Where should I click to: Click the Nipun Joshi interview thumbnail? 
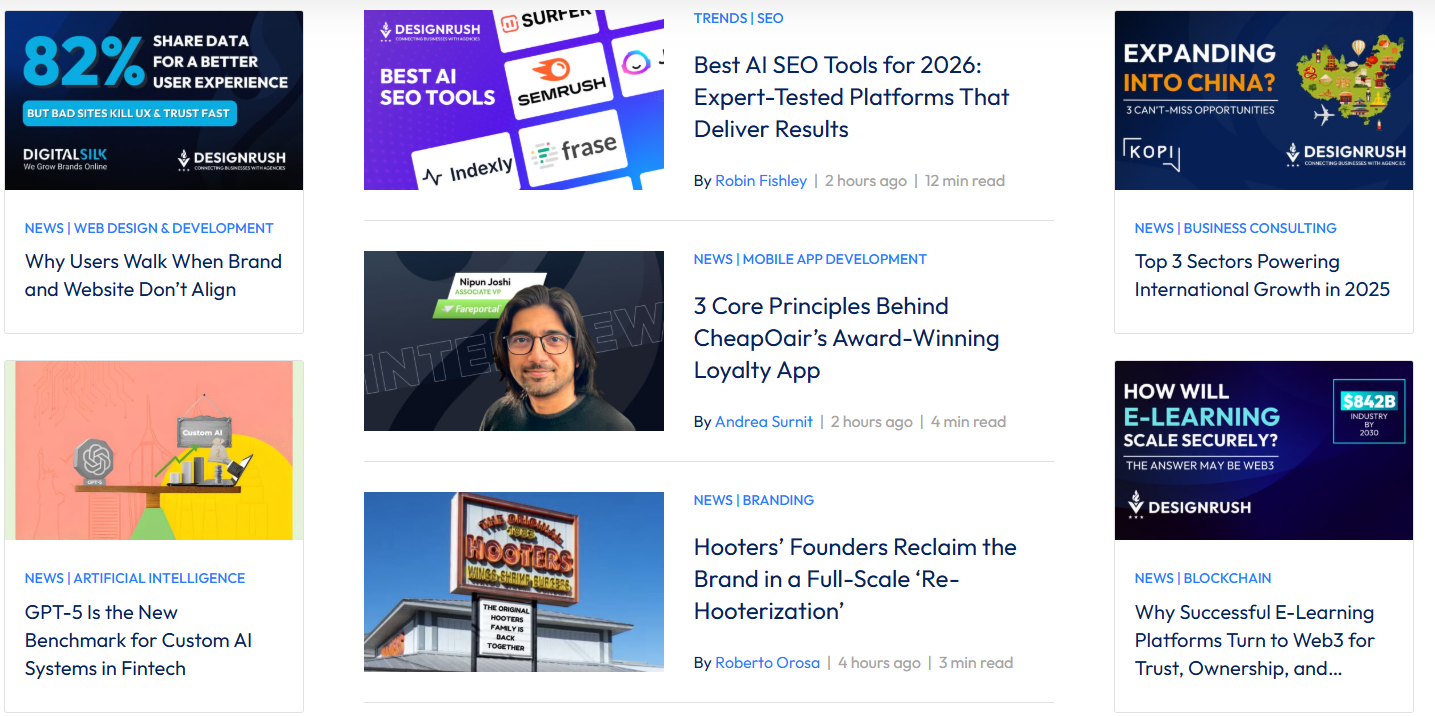click(514, 341)
